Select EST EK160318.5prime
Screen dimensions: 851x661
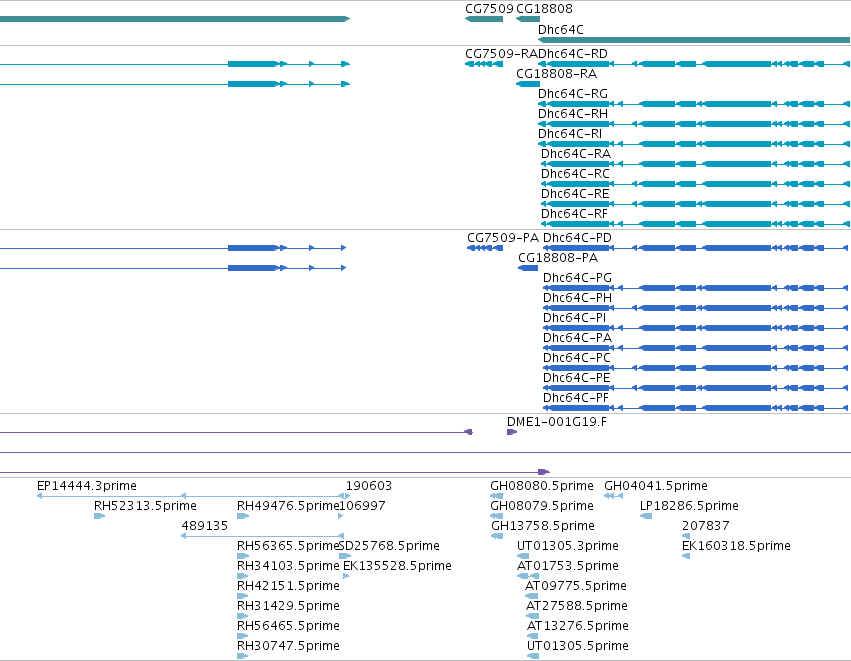[x=736, y=546]
